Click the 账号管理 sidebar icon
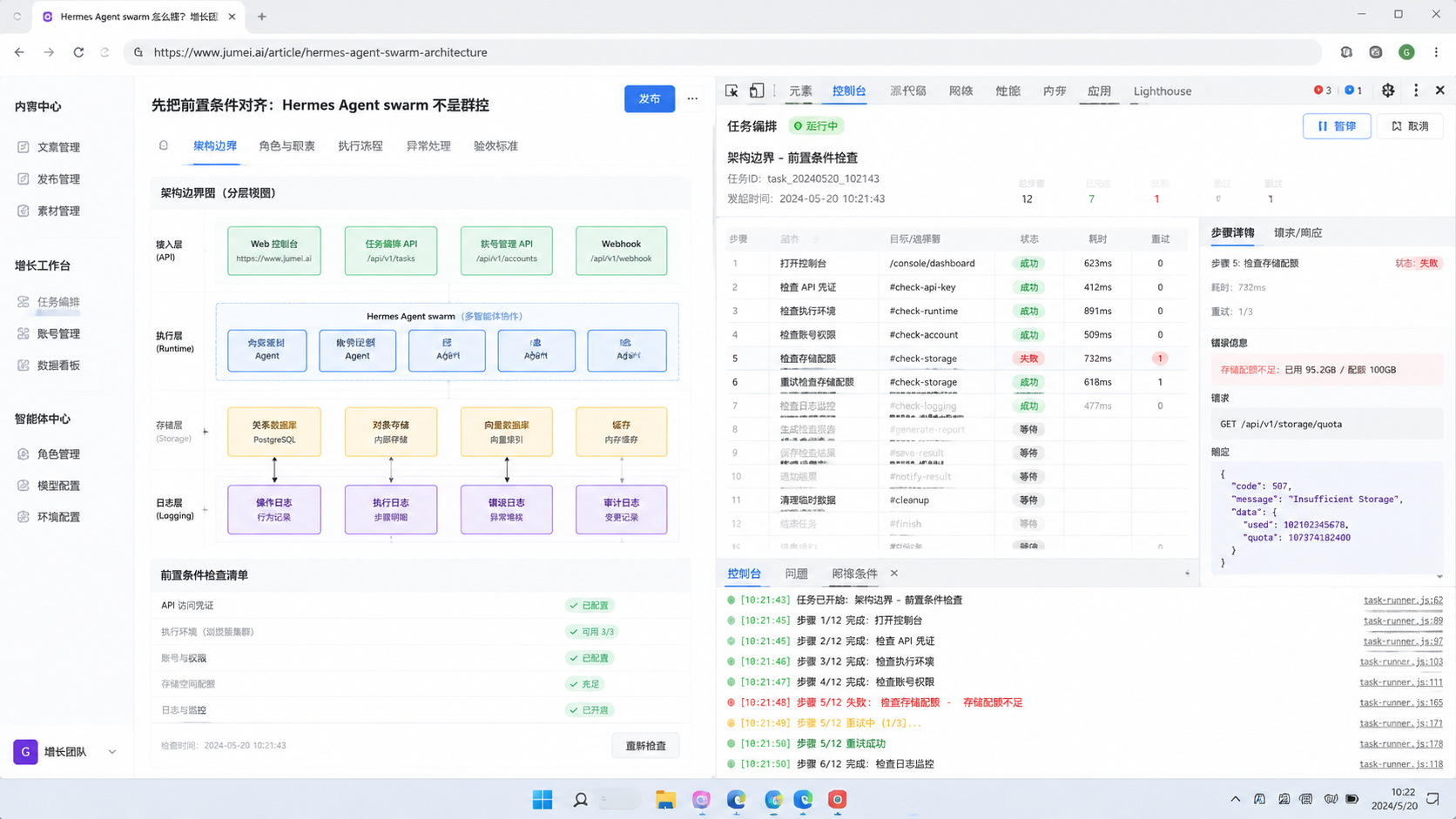Viewport: 1456px width, 819px height. (24, 333)
